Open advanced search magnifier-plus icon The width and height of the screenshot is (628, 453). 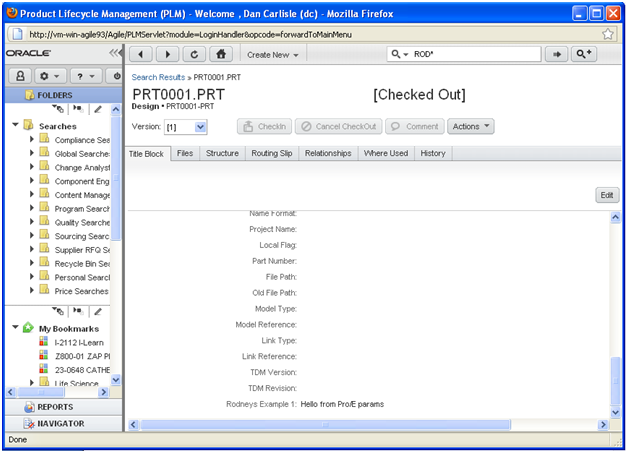point(583,54)
